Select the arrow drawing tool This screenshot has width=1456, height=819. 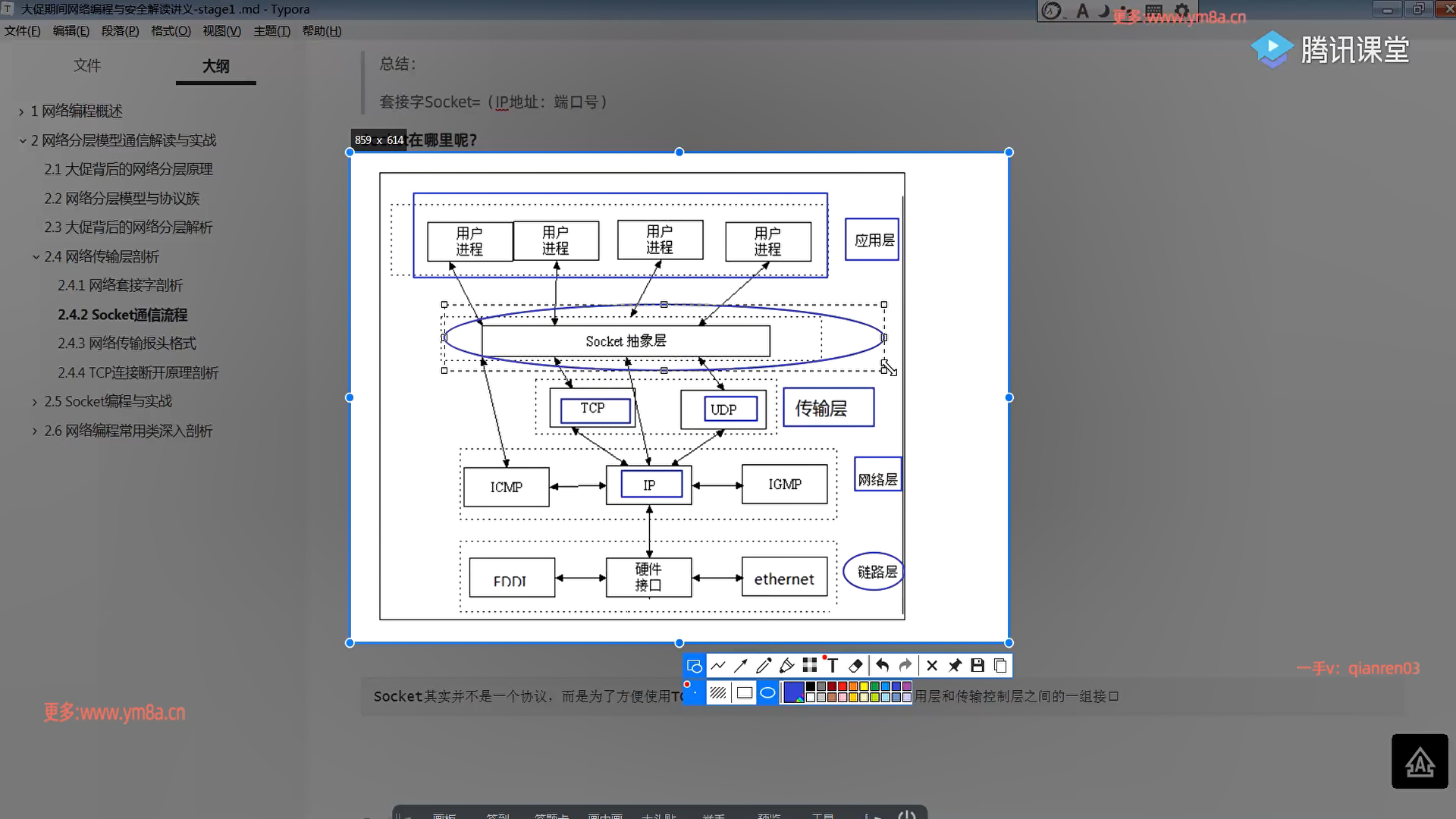click(x=741, y=665)
